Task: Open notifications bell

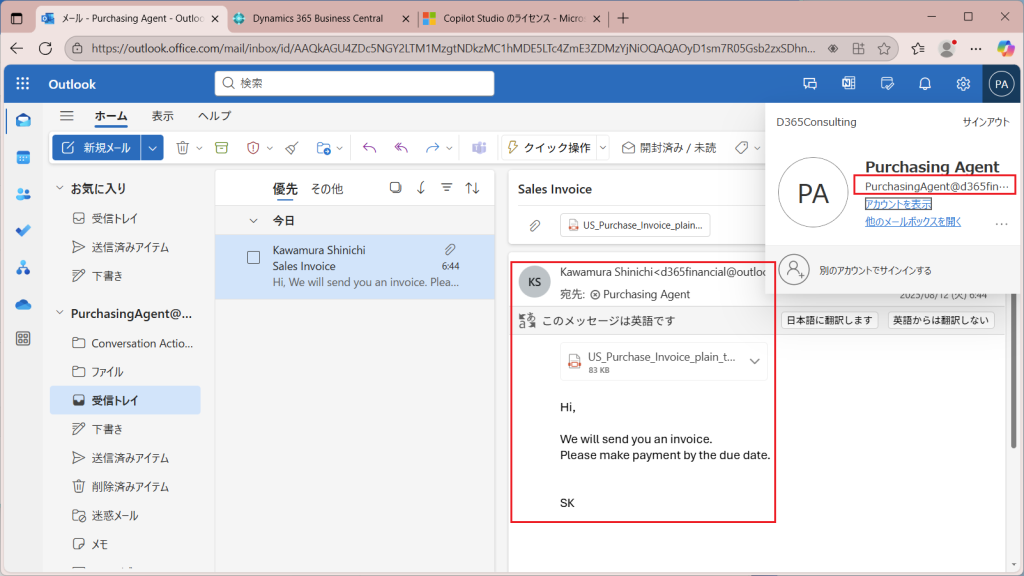Action: click(925, 84)
